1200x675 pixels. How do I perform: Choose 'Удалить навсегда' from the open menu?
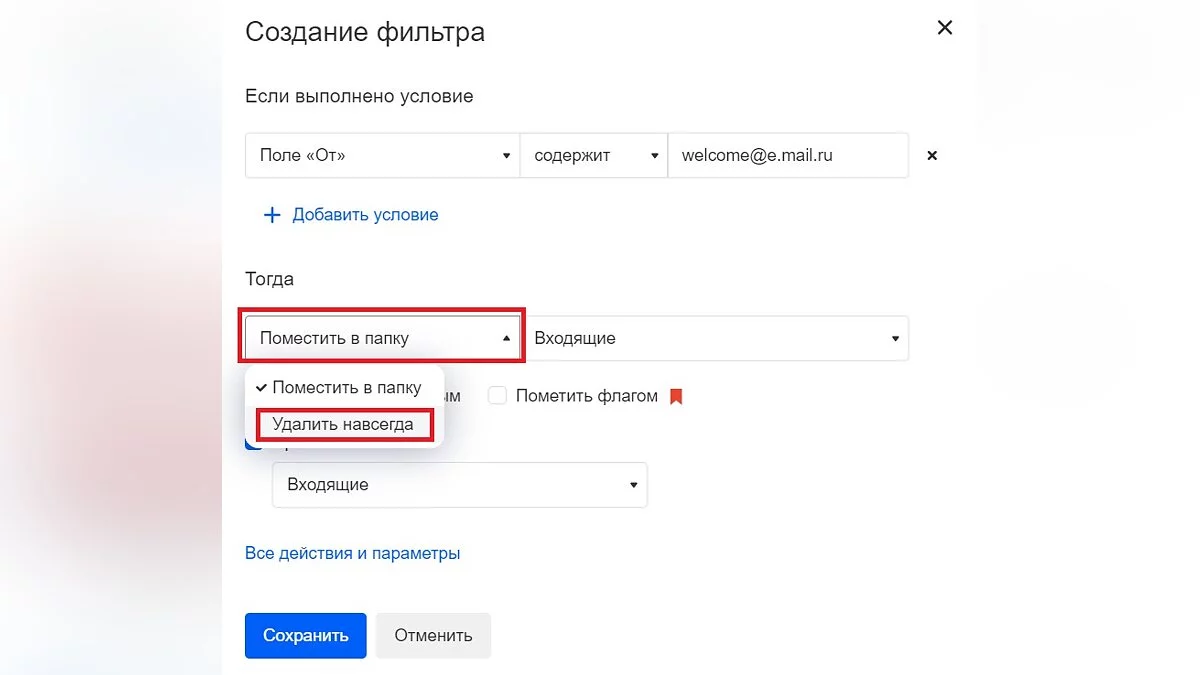point(343,425)
